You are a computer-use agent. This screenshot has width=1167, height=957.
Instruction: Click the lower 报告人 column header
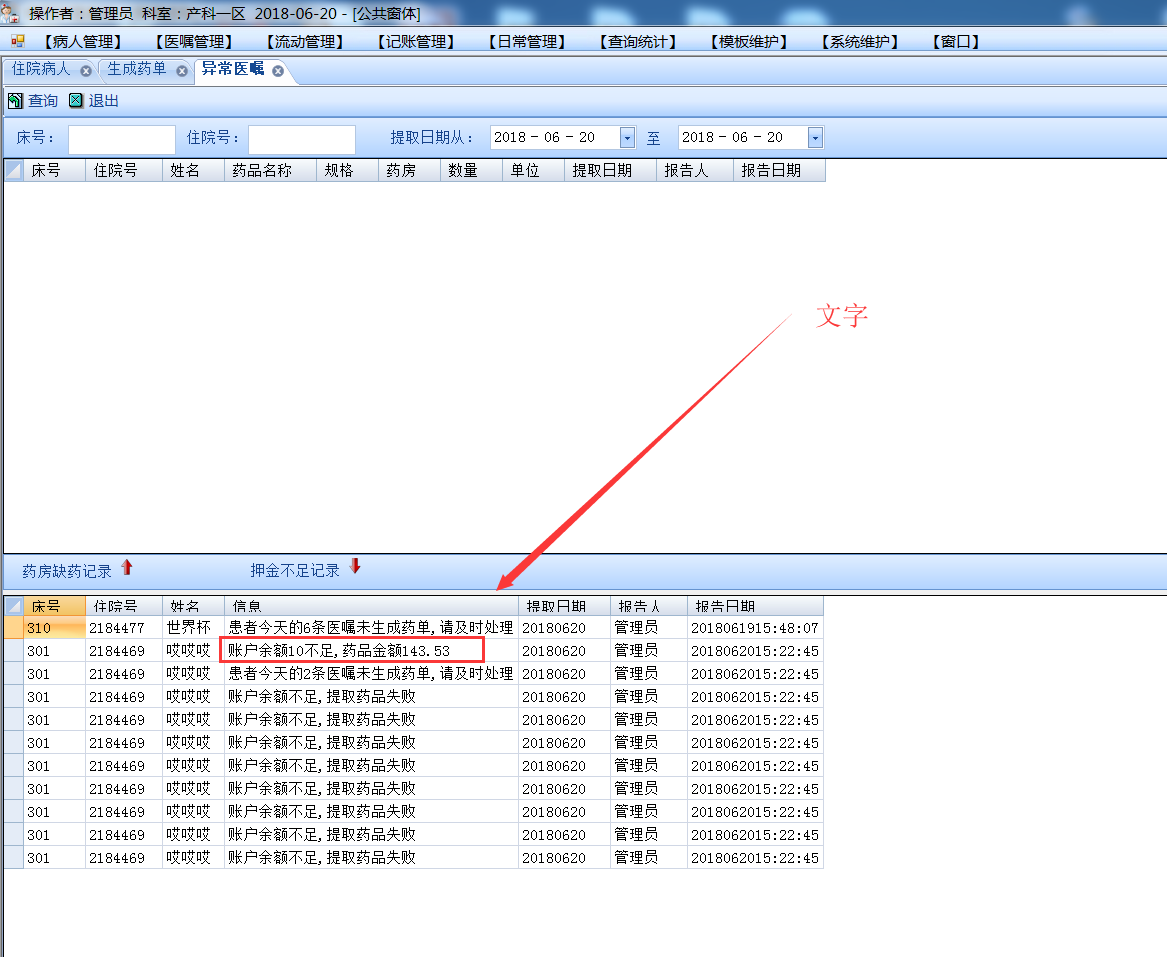pos(648,606)
